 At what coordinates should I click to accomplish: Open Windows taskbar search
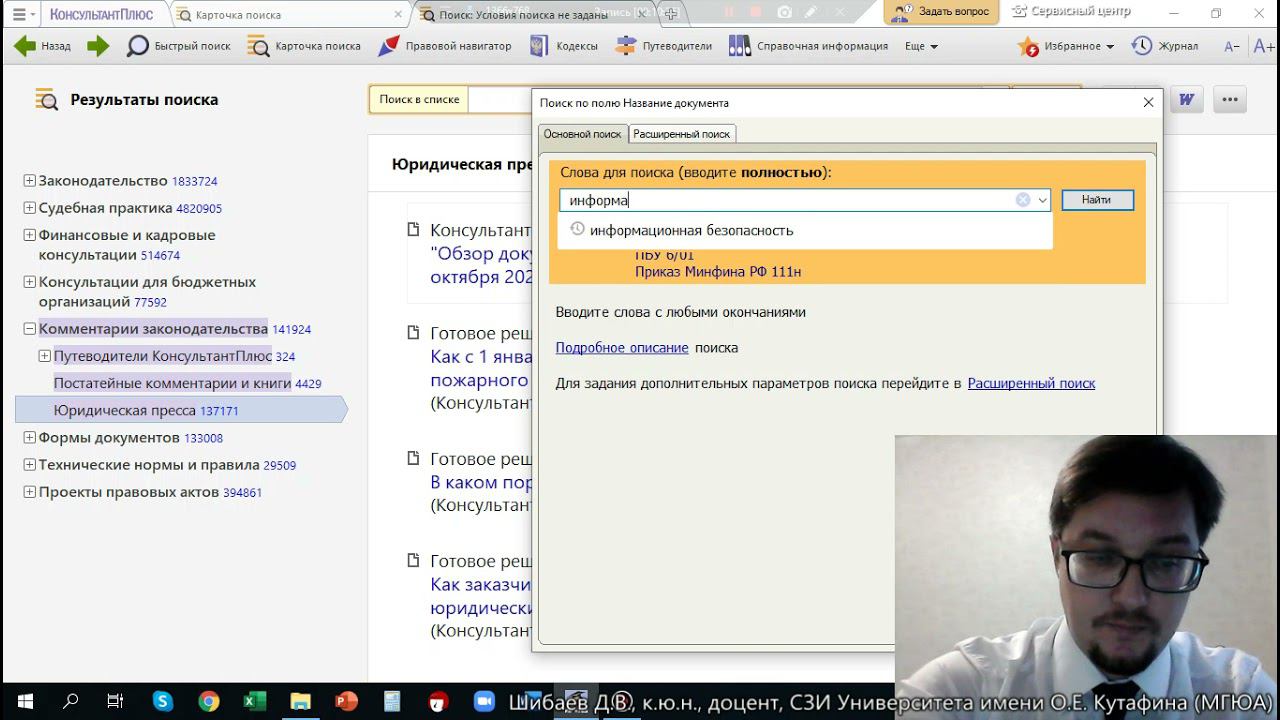click(x=70, y=701)
